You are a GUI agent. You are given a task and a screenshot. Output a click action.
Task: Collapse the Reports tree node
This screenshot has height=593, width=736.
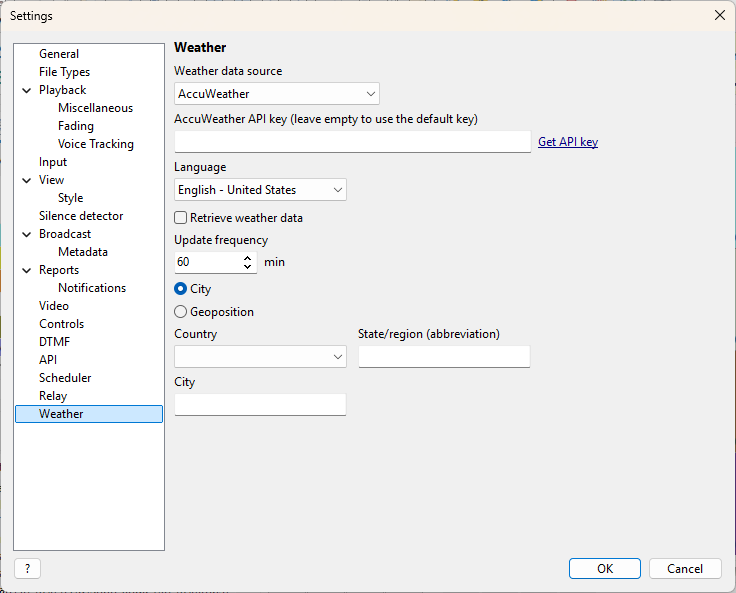click(27, 270)
